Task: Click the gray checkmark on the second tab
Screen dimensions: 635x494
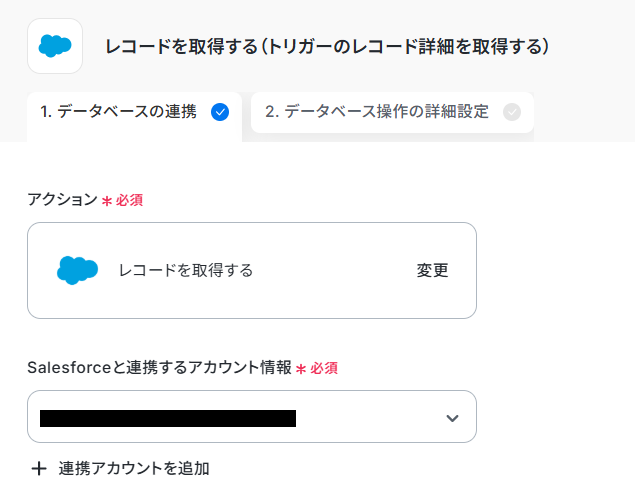Action: click(512, 112)
